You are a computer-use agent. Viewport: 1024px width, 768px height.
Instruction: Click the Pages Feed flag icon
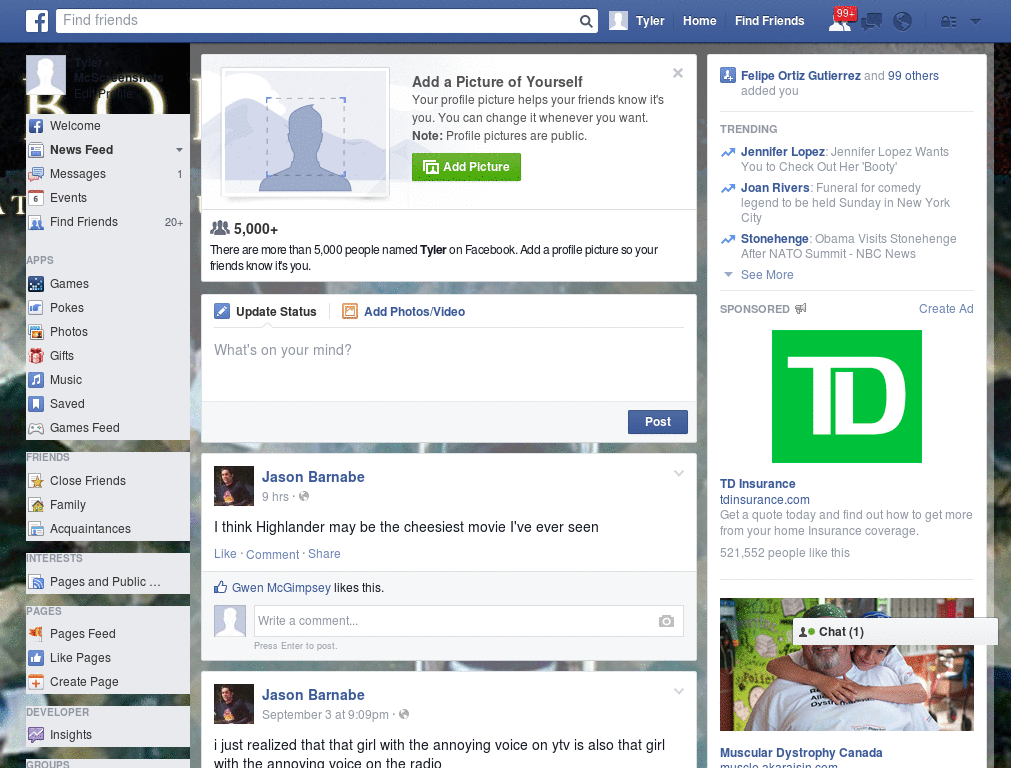pos(36,634)
